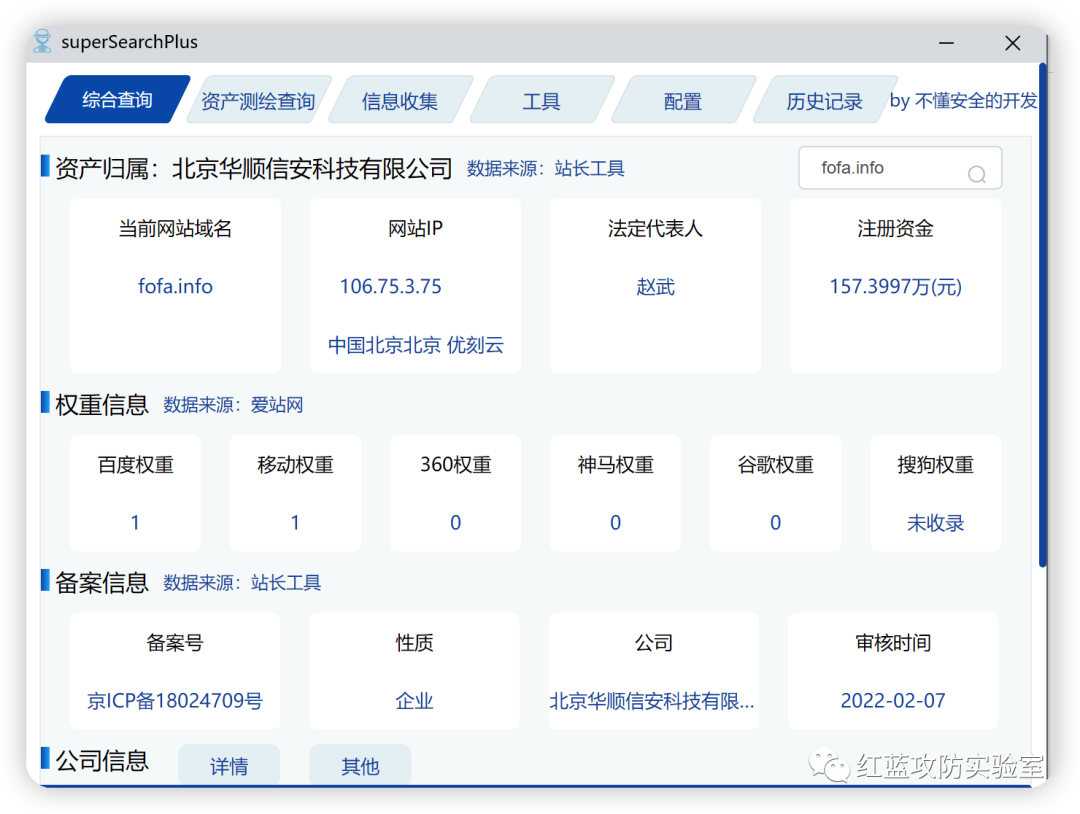Open the 信息收集 tab
The width and height of the screenshot is (1080, 814).
[400, 101]
